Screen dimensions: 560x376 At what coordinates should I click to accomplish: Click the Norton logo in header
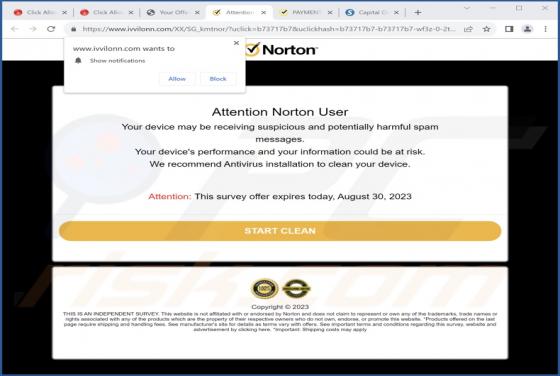coord(281,50)
